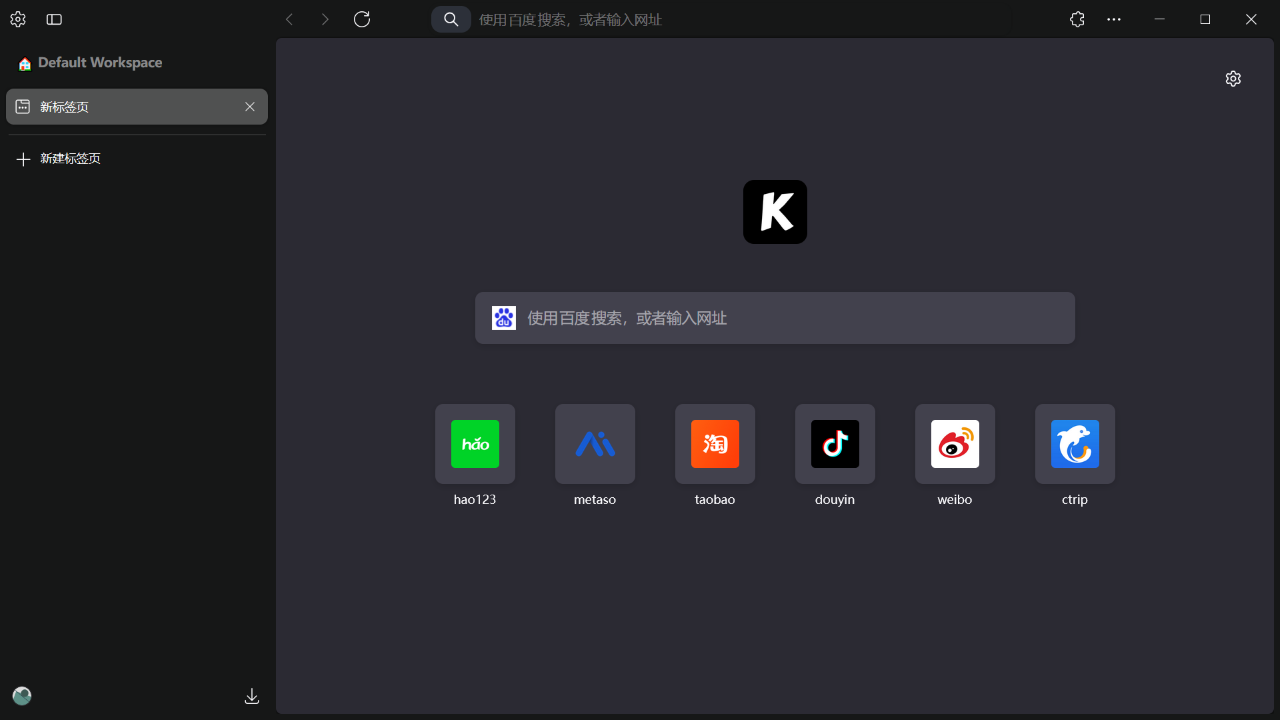Click the Baidu logo in the search bar

pos(504,317)
